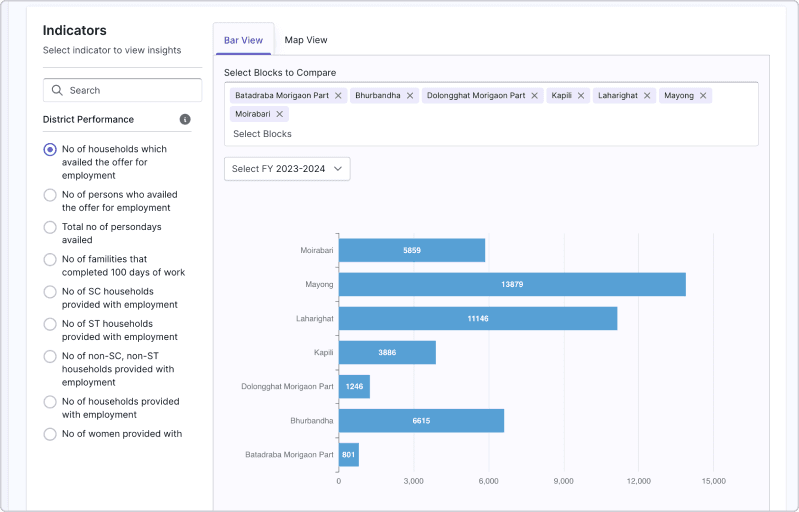Remove Bhurbandha chip with X
The width and height of the screenshot is (799, 512).
(410, 96)
